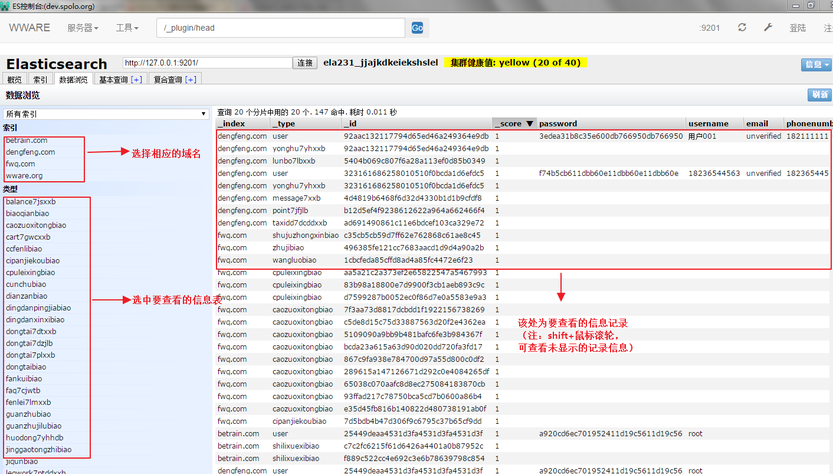Select type biaoqianbiao
This screenshot has width=833, height=474.
pos(27,213)
